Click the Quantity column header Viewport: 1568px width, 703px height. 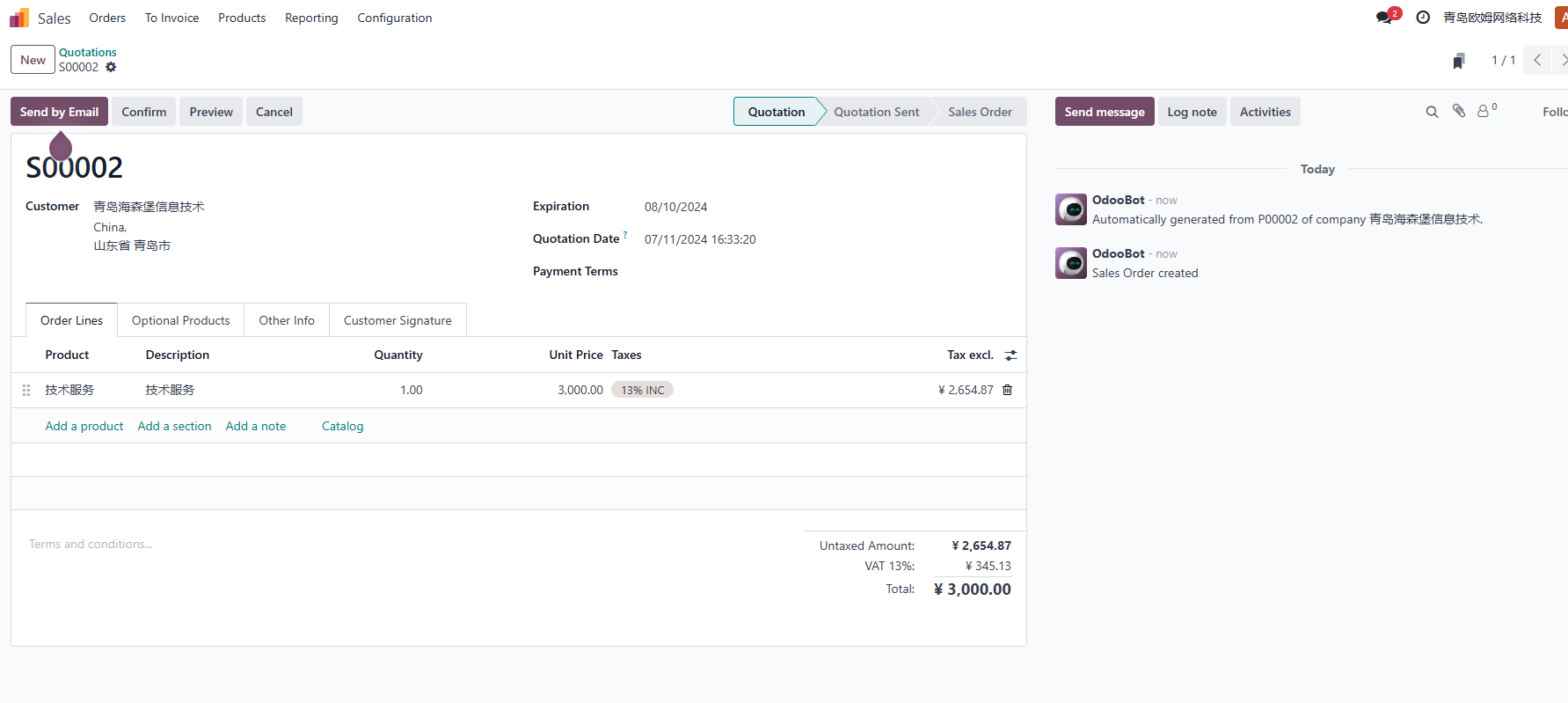[x=398, y=355]
